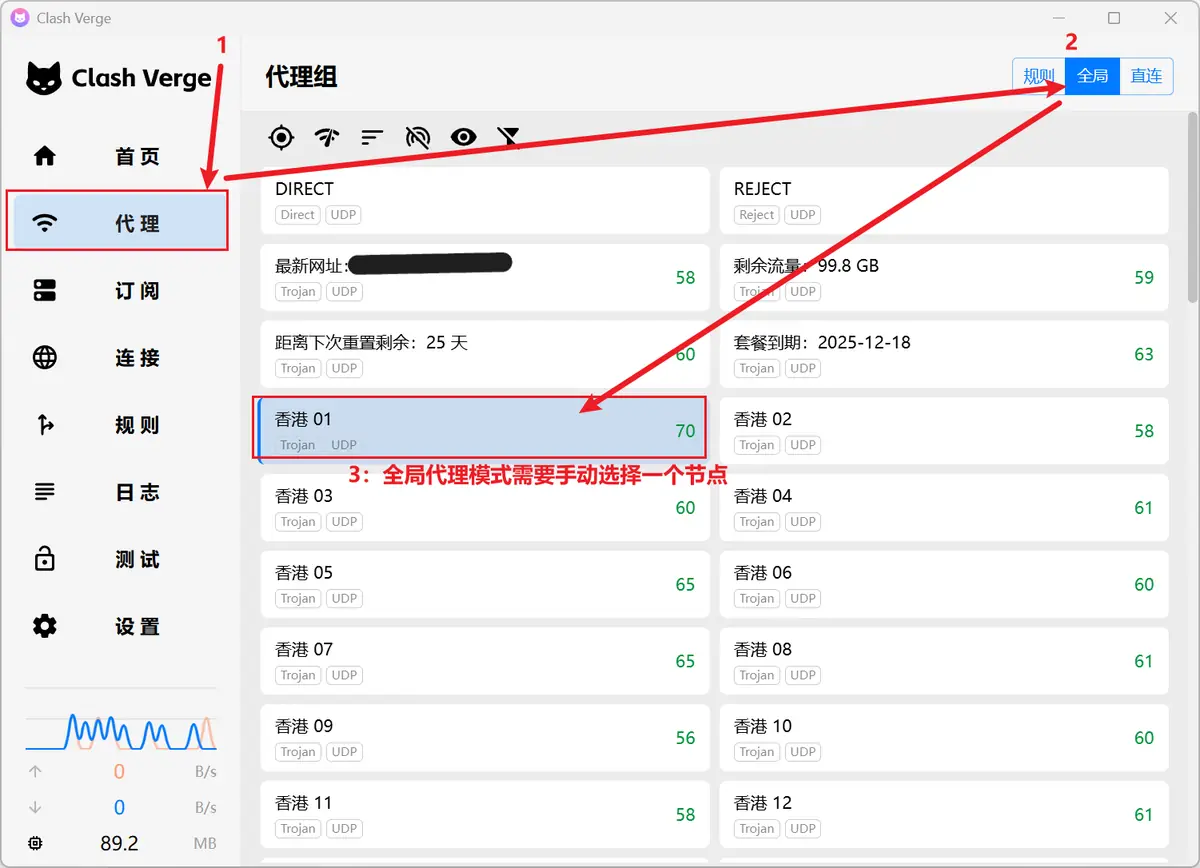Click the upload arrow traffic icon

tap(36, 771)
